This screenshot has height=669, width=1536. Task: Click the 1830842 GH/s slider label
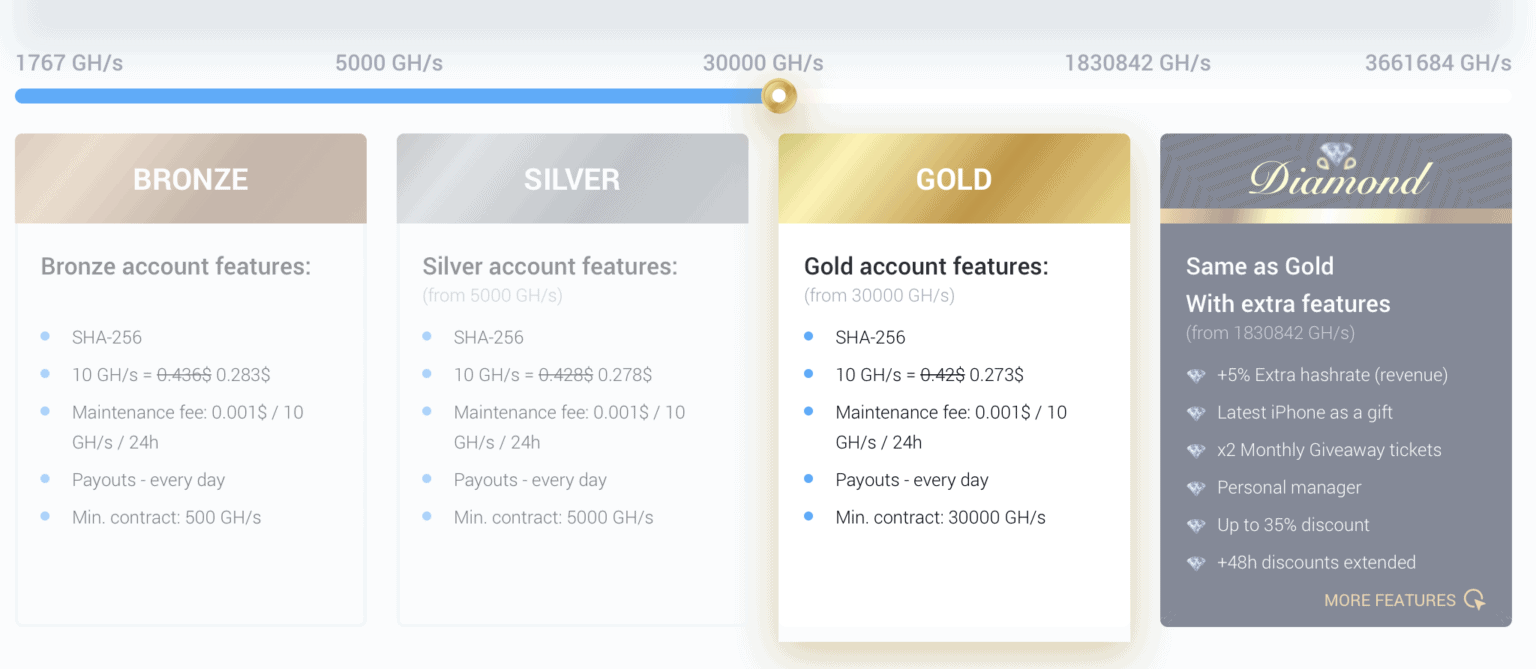tap(1137, 62)
